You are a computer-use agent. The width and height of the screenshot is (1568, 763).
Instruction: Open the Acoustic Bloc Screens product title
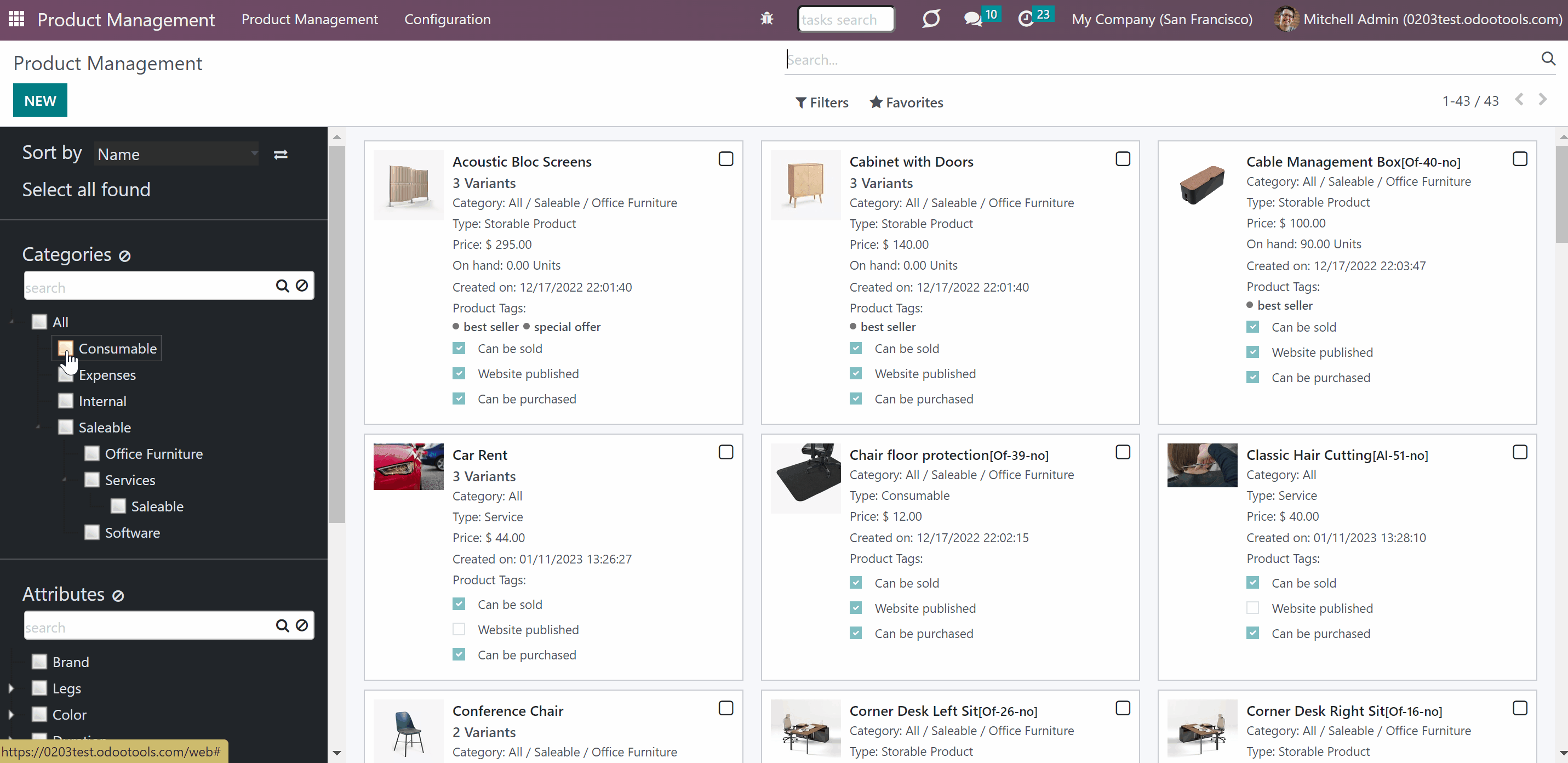point(522,161)
